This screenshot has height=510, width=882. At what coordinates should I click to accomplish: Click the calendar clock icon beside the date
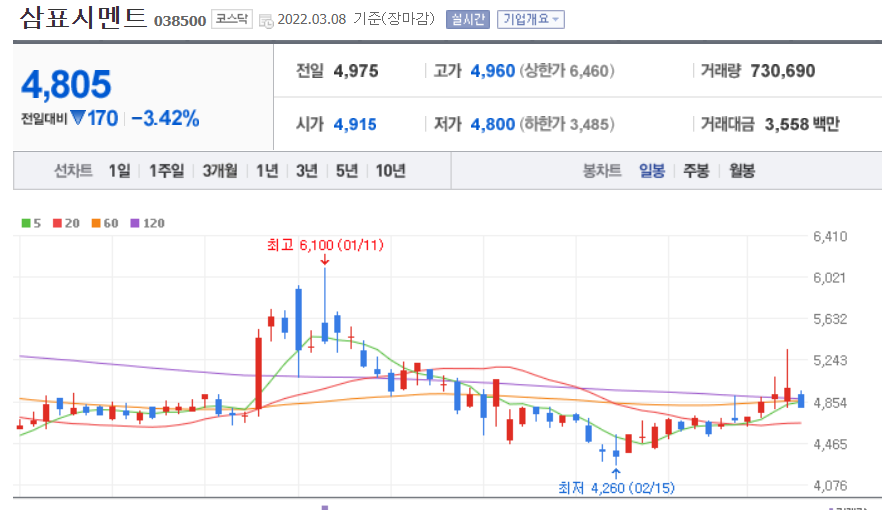266,21
